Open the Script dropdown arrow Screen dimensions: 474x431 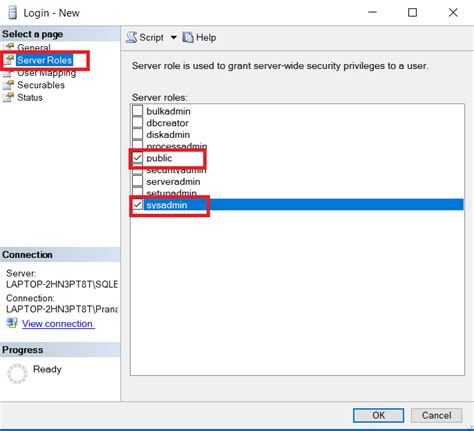[x=174, y=37]
